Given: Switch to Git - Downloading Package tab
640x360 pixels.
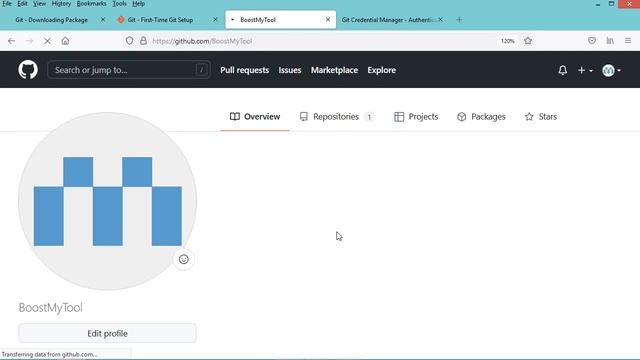Looking at the screenshot, I should pos(51,20).
